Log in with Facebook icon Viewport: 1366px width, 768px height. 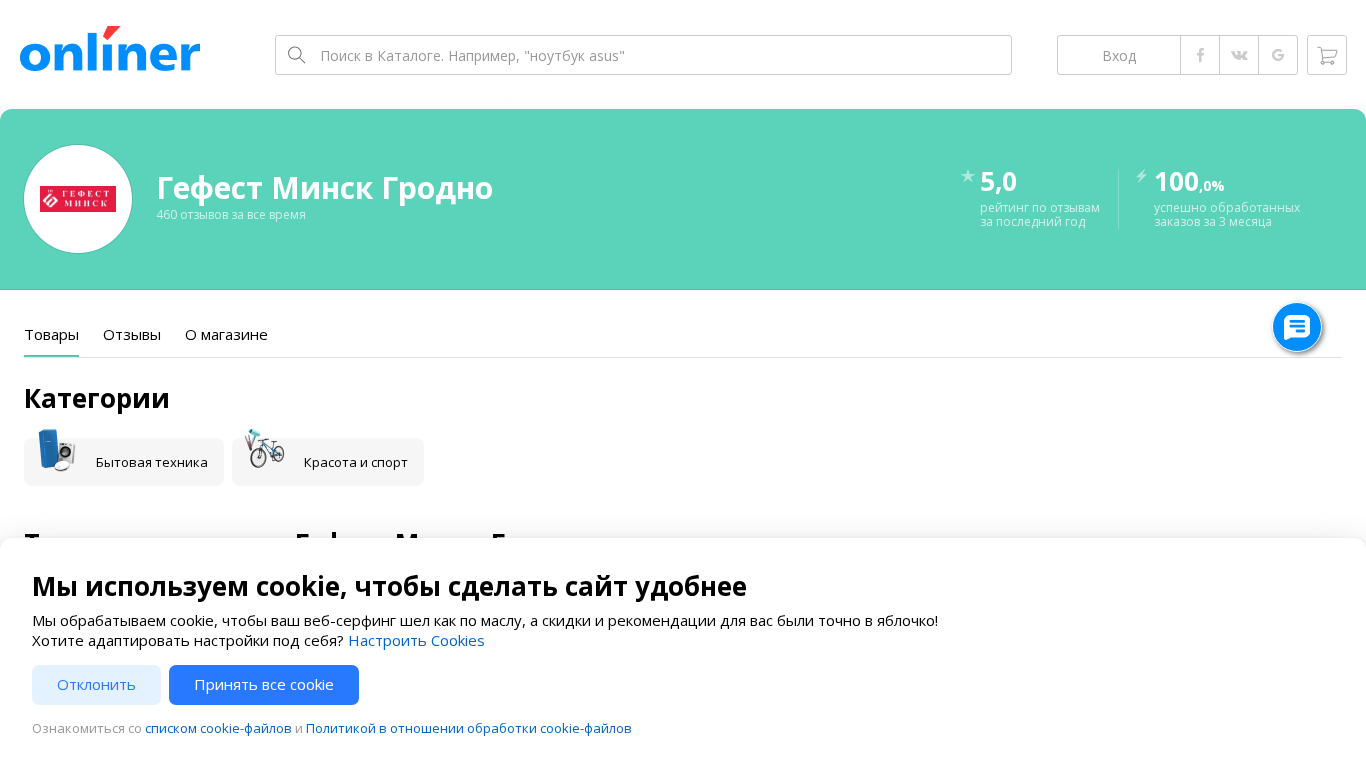tap(1200, 55)
